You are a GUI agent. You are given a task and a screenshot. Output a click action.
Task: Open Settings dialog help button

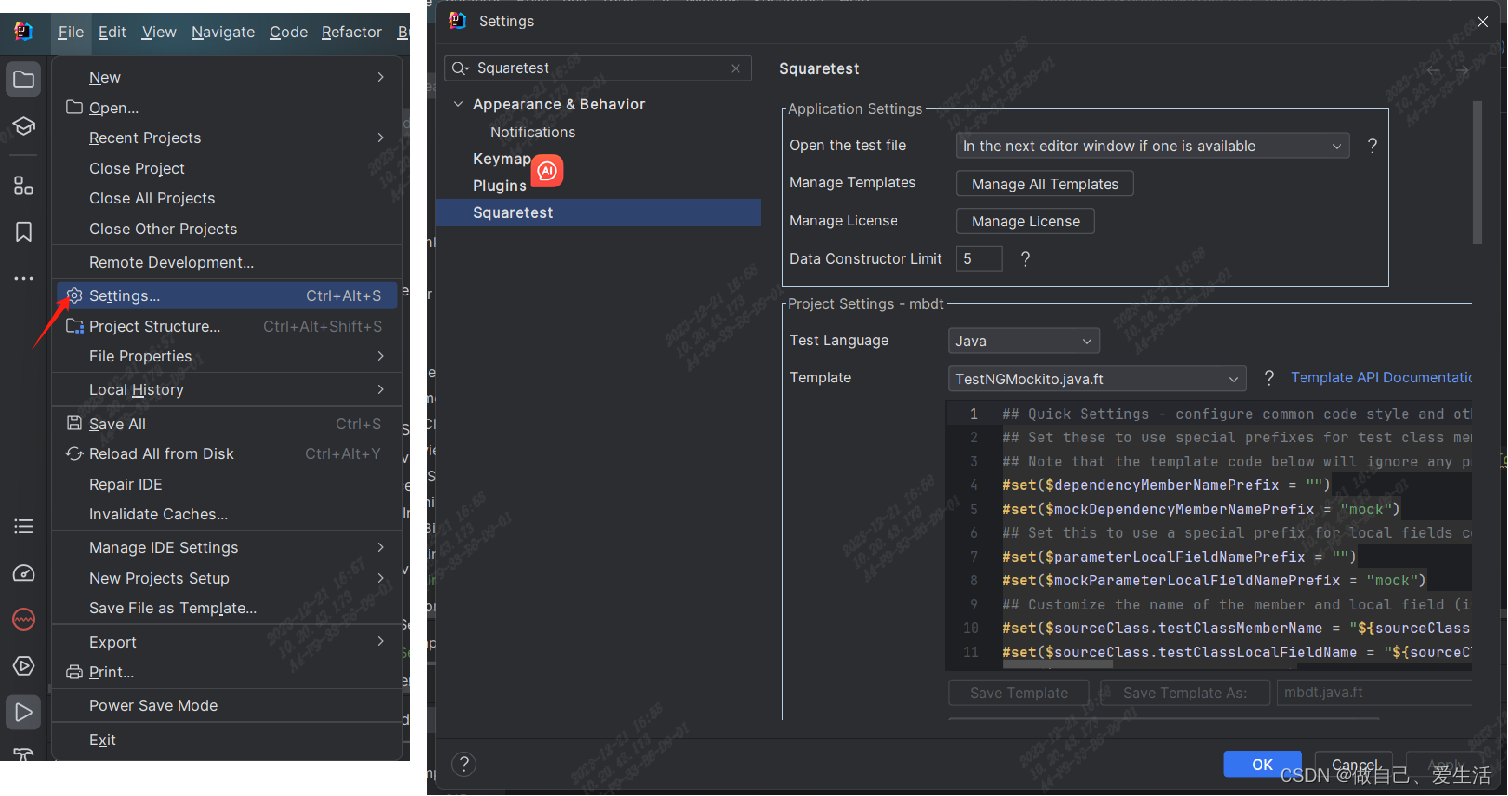[x=463, y=764]
